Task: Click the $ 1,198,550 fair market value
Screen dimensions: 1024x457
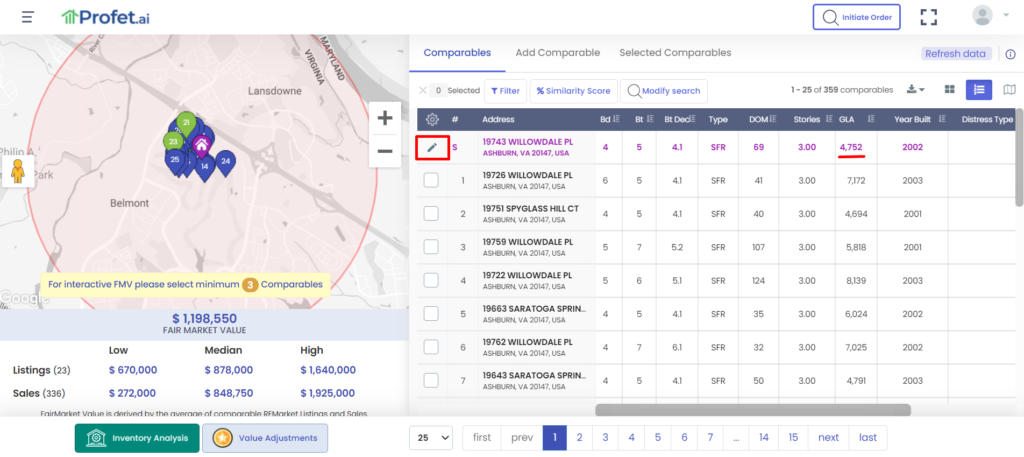Action: pyautogui.click(x=204, y=319)
